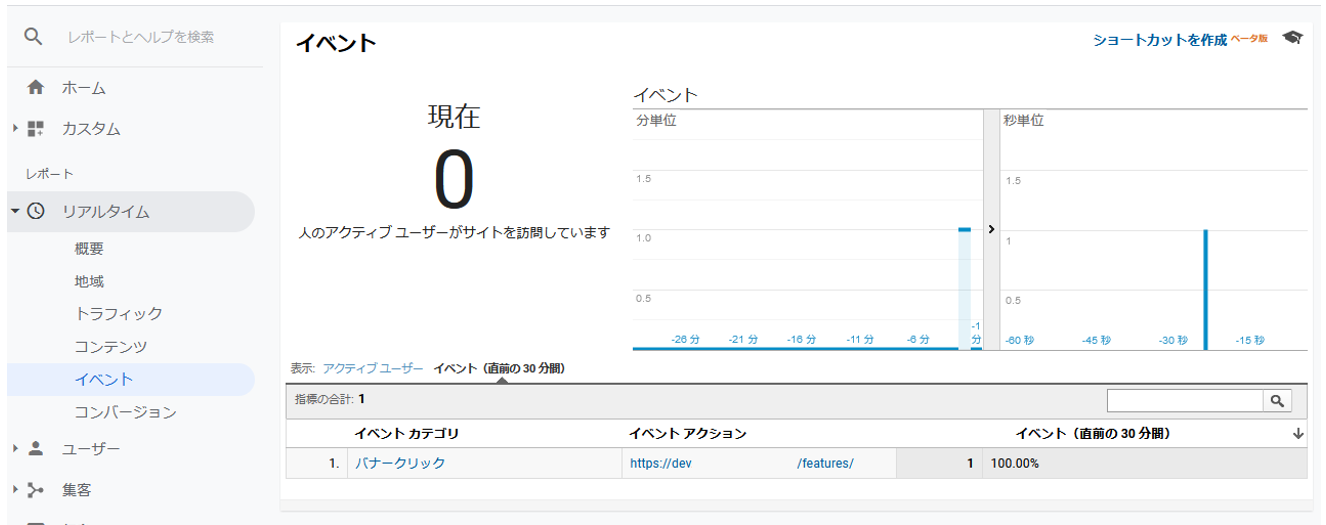The image size is (1326, 525).
Task: Open the 集客 menu item
Action: [77, 490]
